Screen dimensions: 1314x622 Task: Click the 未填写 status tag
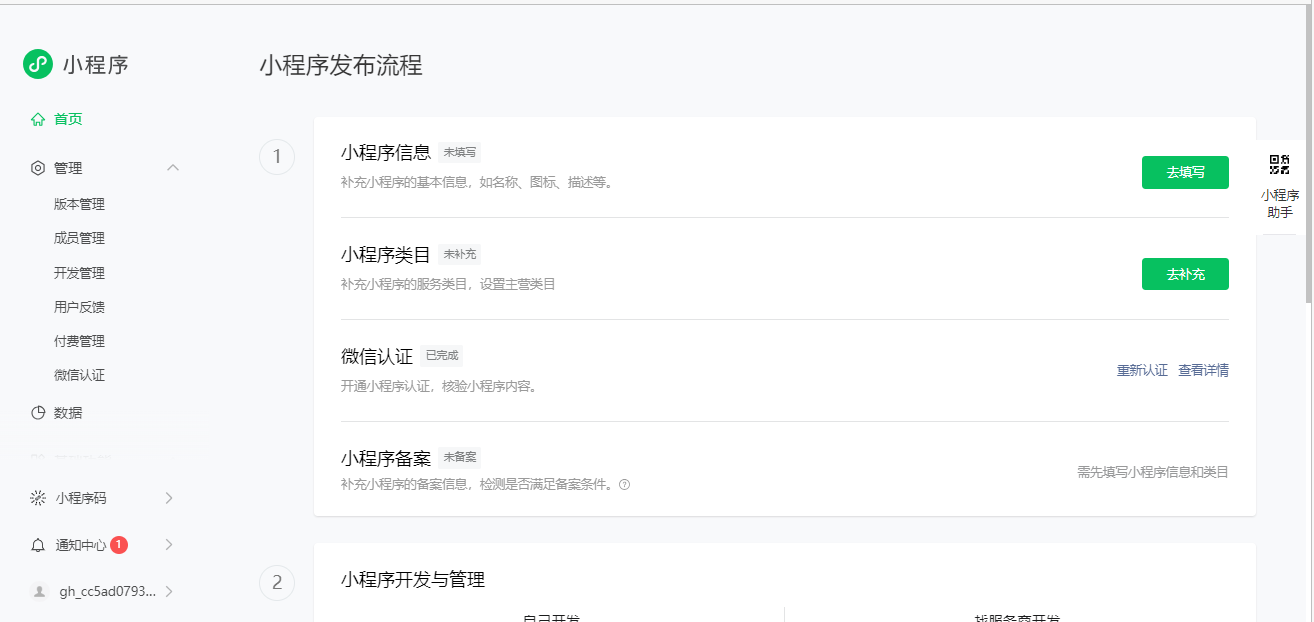[460, 152]
